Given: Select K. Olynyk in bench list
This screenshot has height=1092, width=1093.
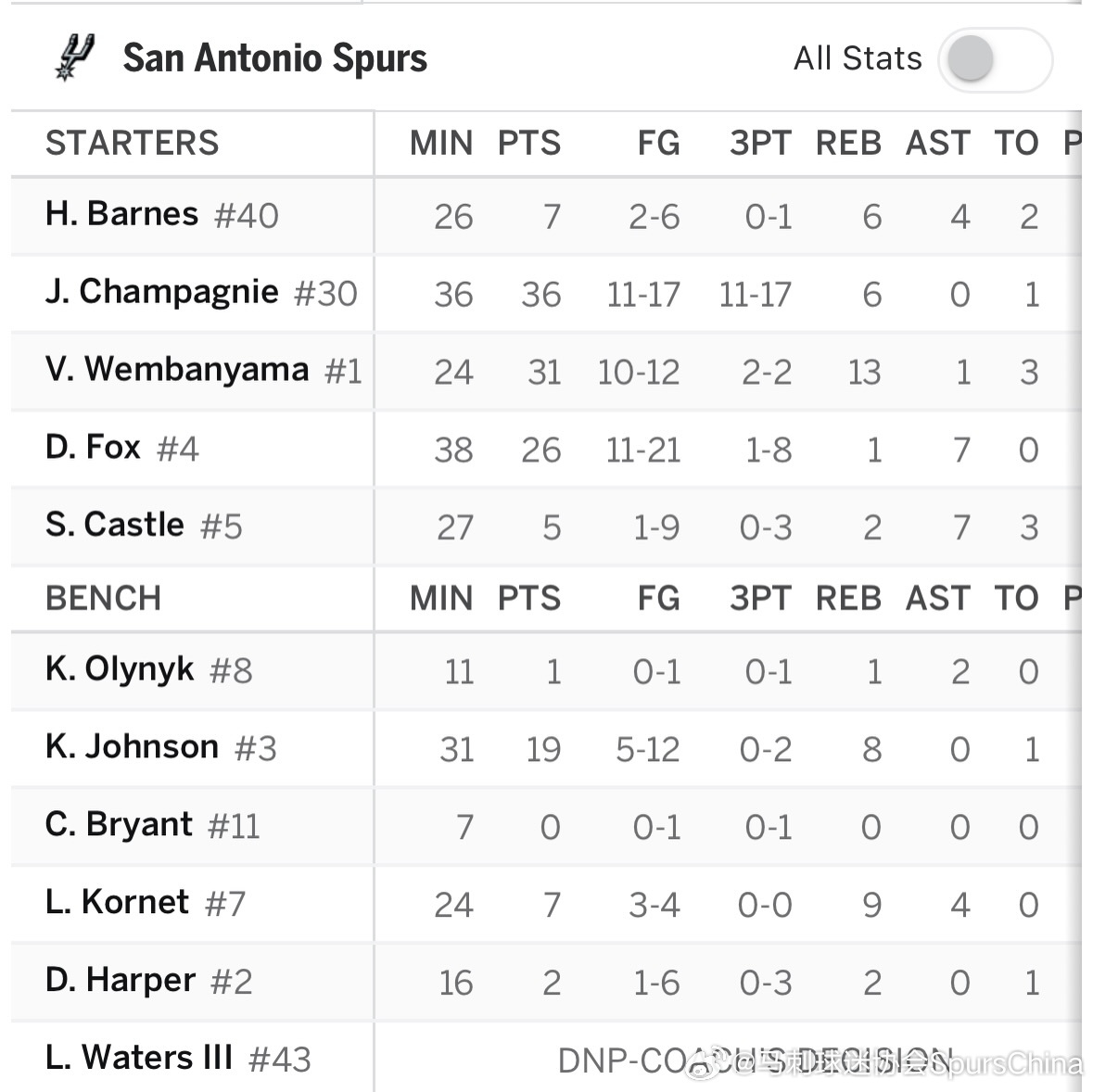Looking at the screenshot, I should [x=120, y=669].
